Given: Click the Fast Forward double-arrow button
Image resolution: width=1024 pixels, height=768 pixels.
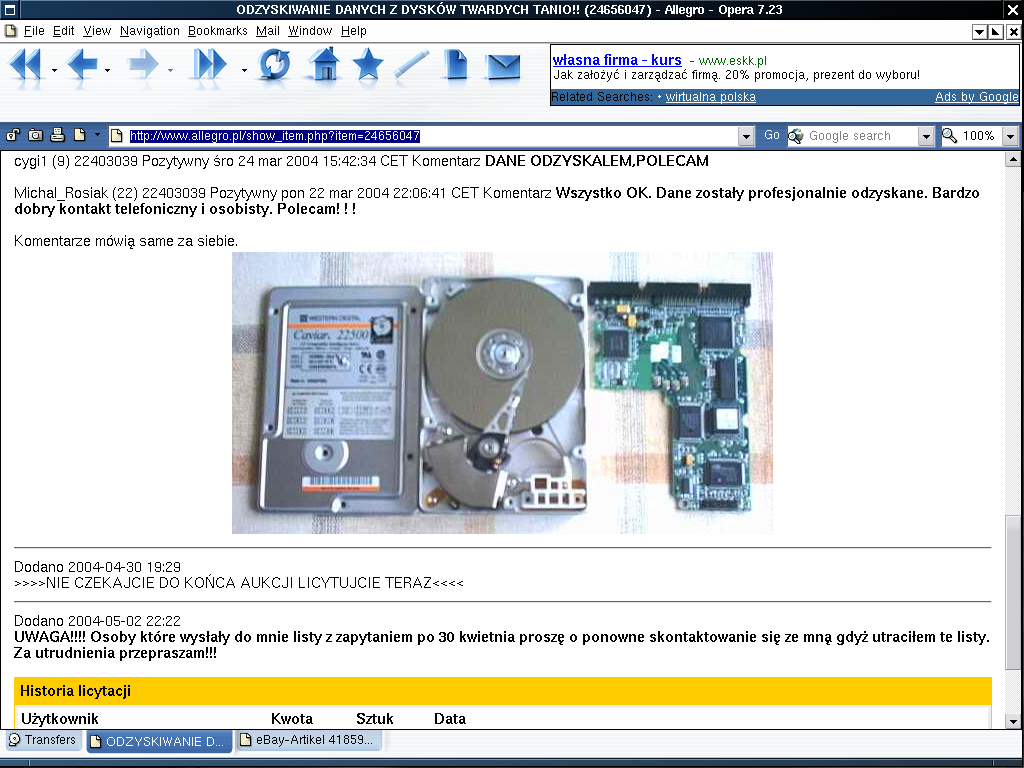Looking at the screenshot, I should tap(210, 65).
